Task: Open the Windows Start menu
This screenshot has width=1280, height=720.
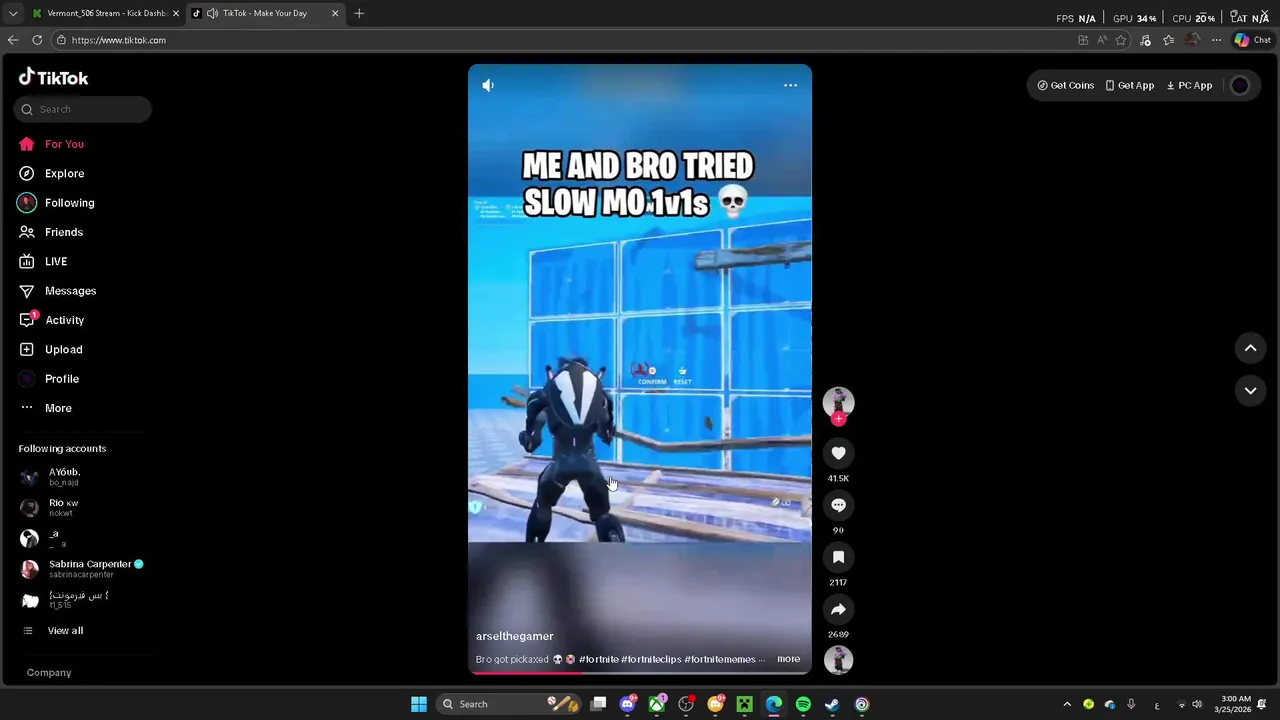Action: (419, 704)
